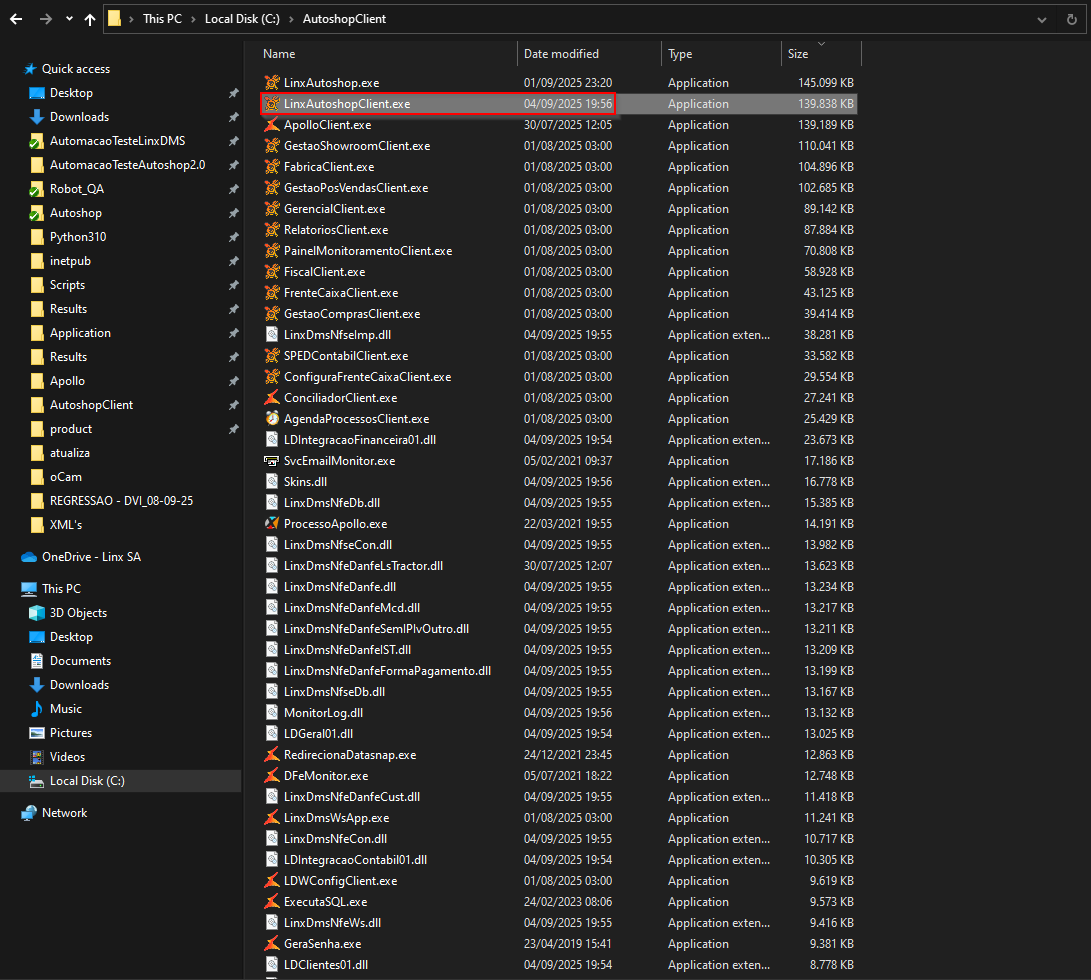
Task: Open chevron after 'This PC' in breadcrumb
Action: (193, 19)
